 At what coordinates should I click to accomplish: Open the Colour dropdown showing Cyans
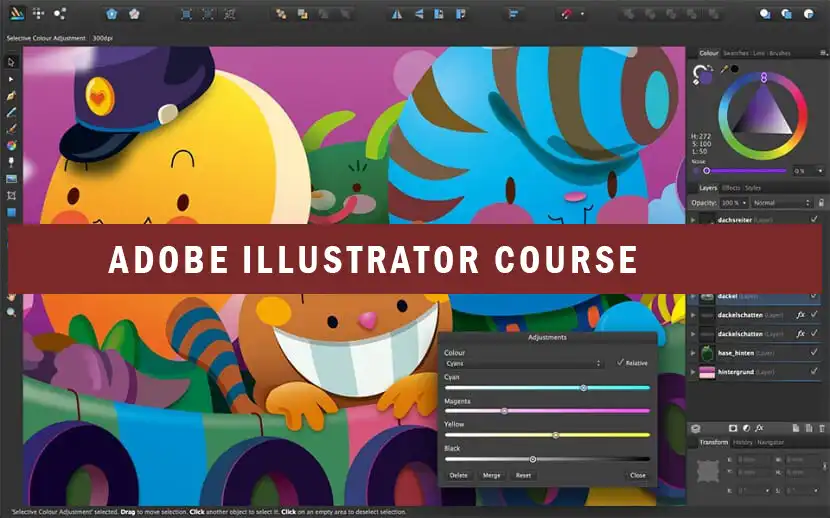[524, 363]
